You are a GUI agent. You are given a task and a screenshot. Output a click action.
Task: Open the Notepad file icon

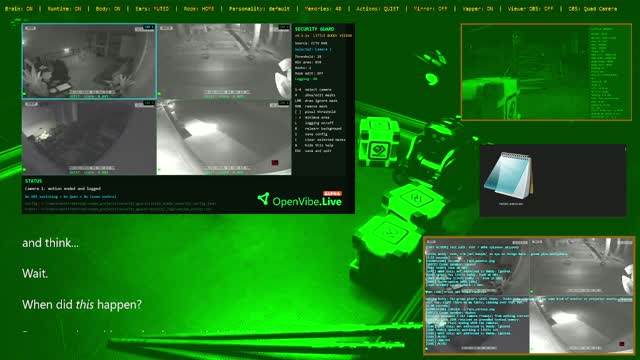pyautogui.click(x=509, y=176)
